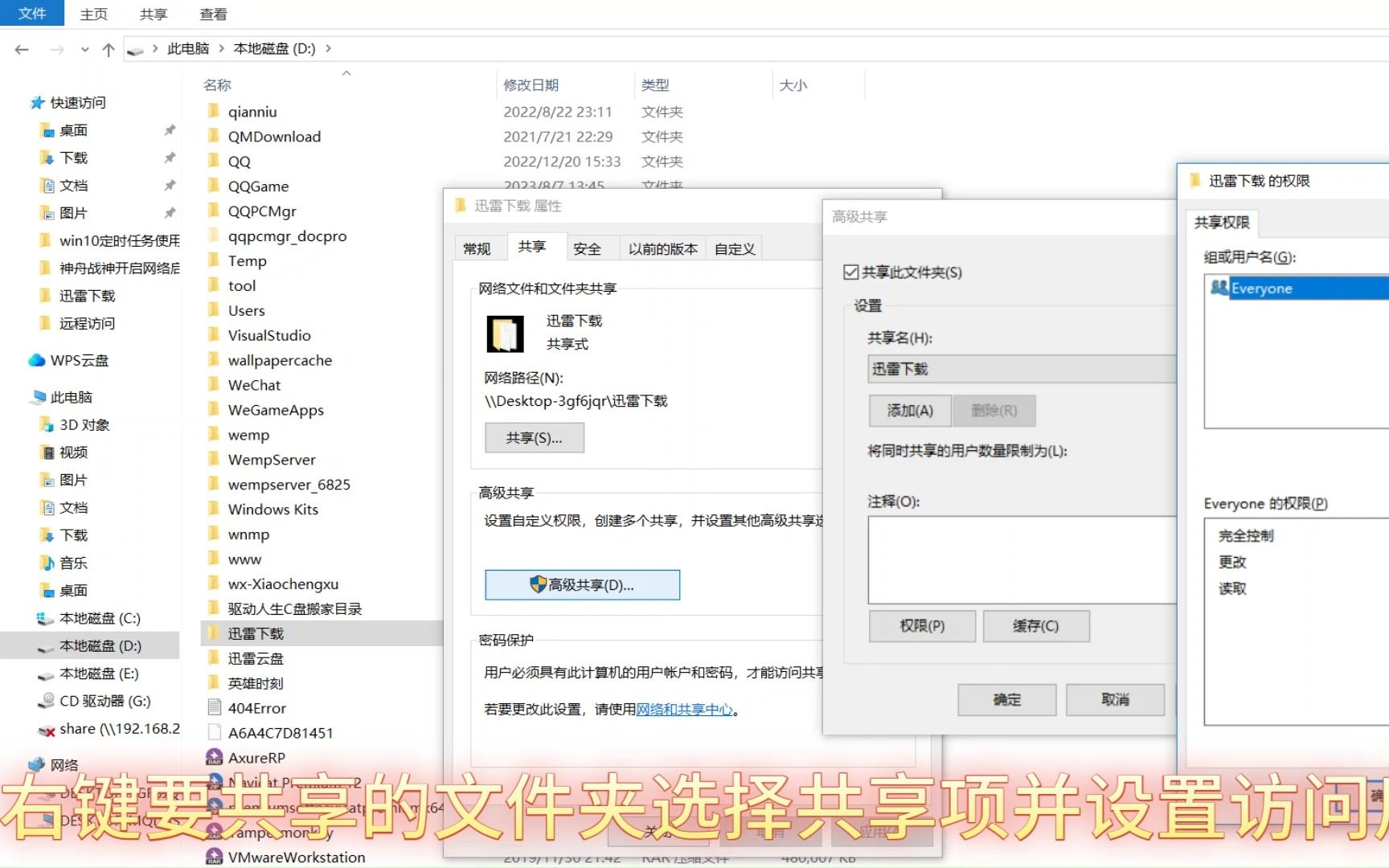1389x868 pixels.
Task: Select the WeChat folder icon
Action: click(x=214, y=385)
